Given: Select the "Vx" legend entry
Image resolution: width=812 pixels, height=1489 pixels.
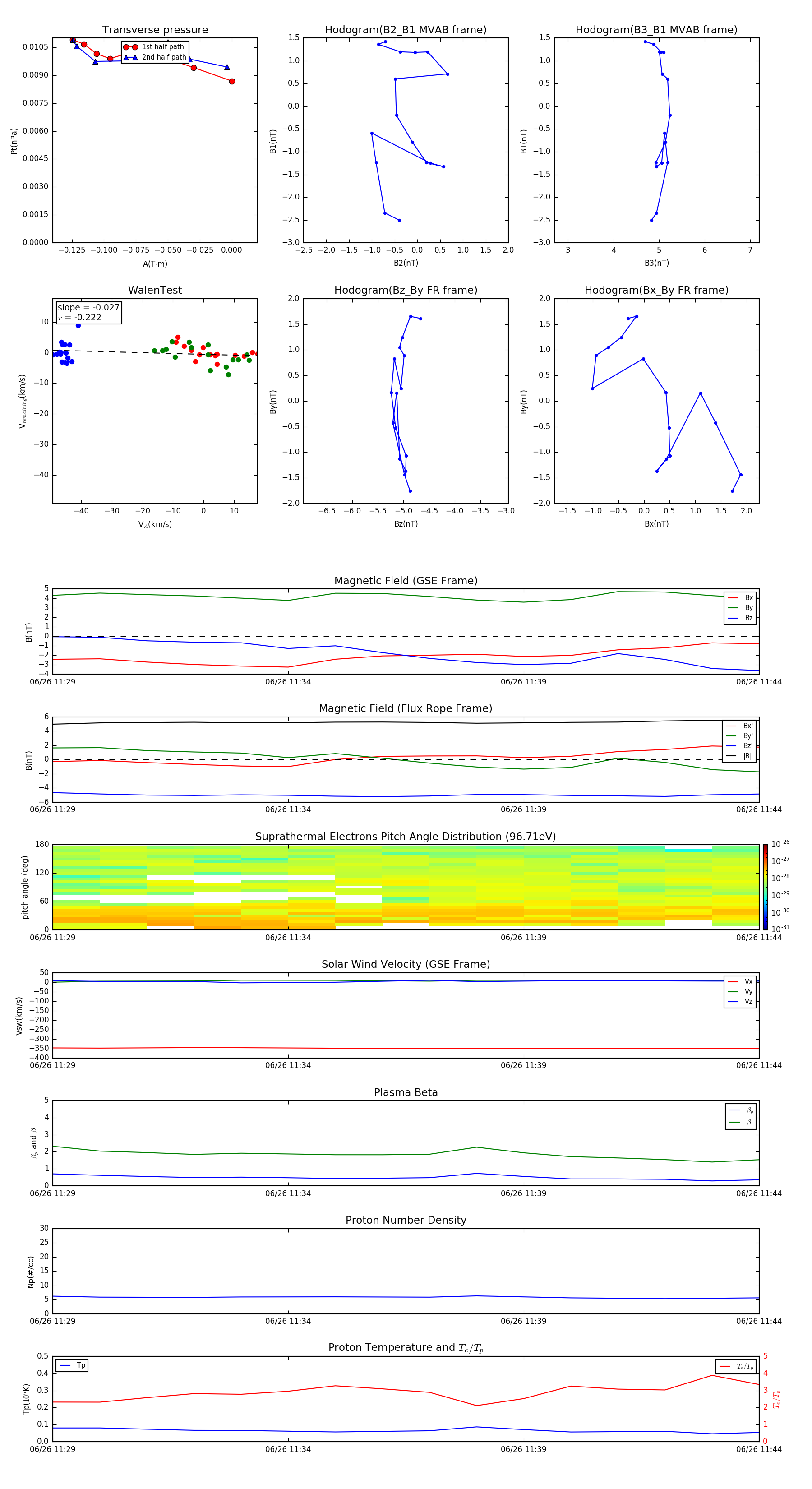Looking at the screenshot, I should click(740, 981).
